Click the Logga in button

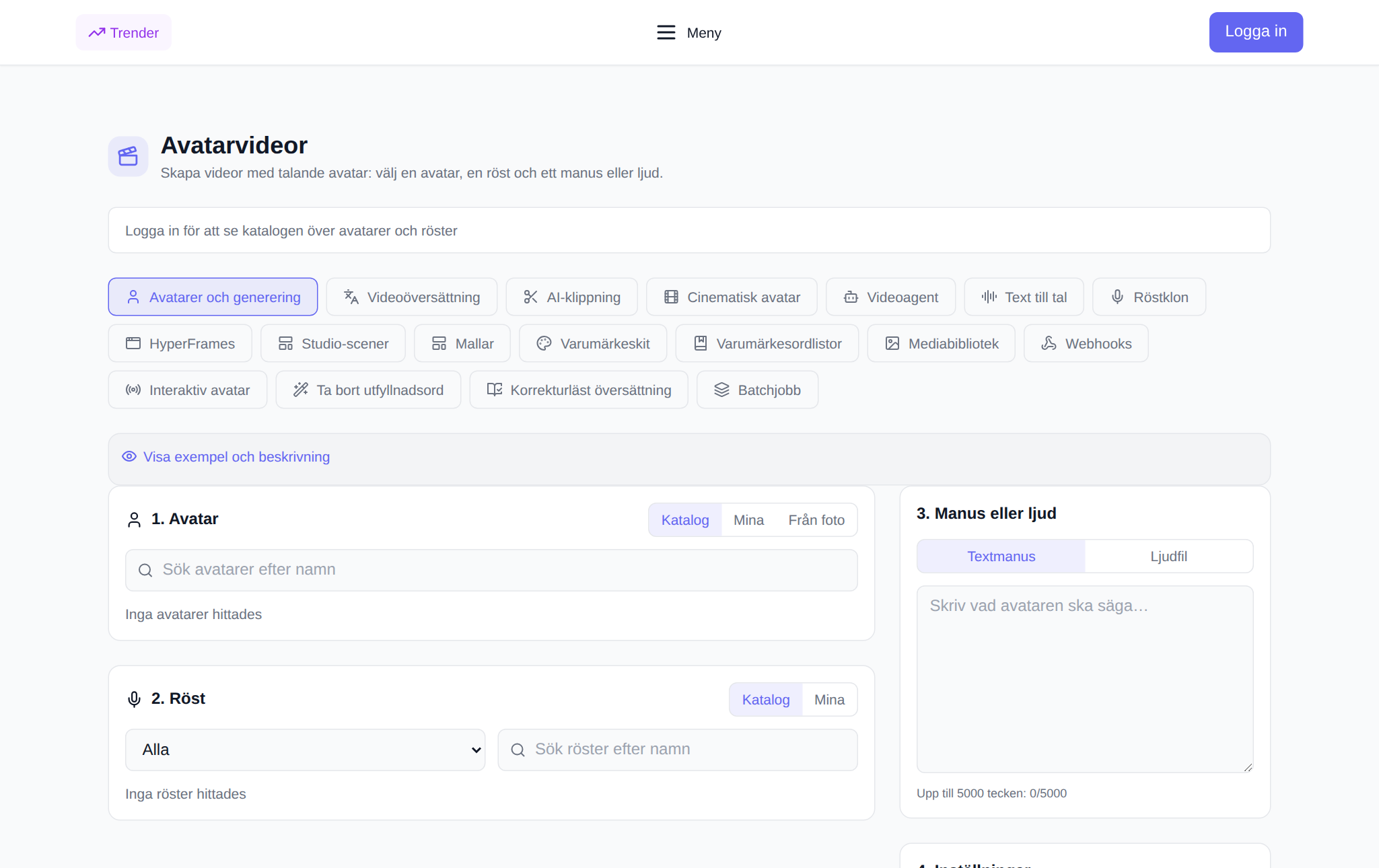point(1256,32)
